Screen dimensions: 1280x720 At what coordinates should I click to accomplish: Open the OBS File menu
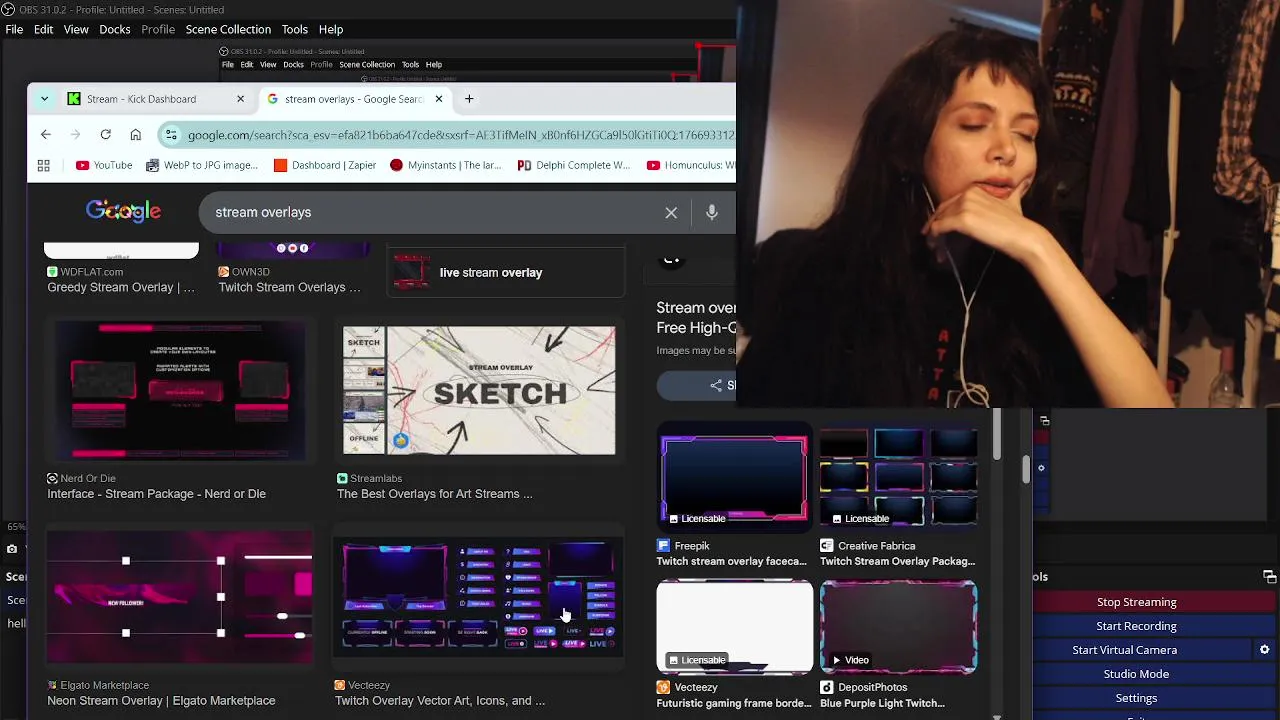point(14,29)
